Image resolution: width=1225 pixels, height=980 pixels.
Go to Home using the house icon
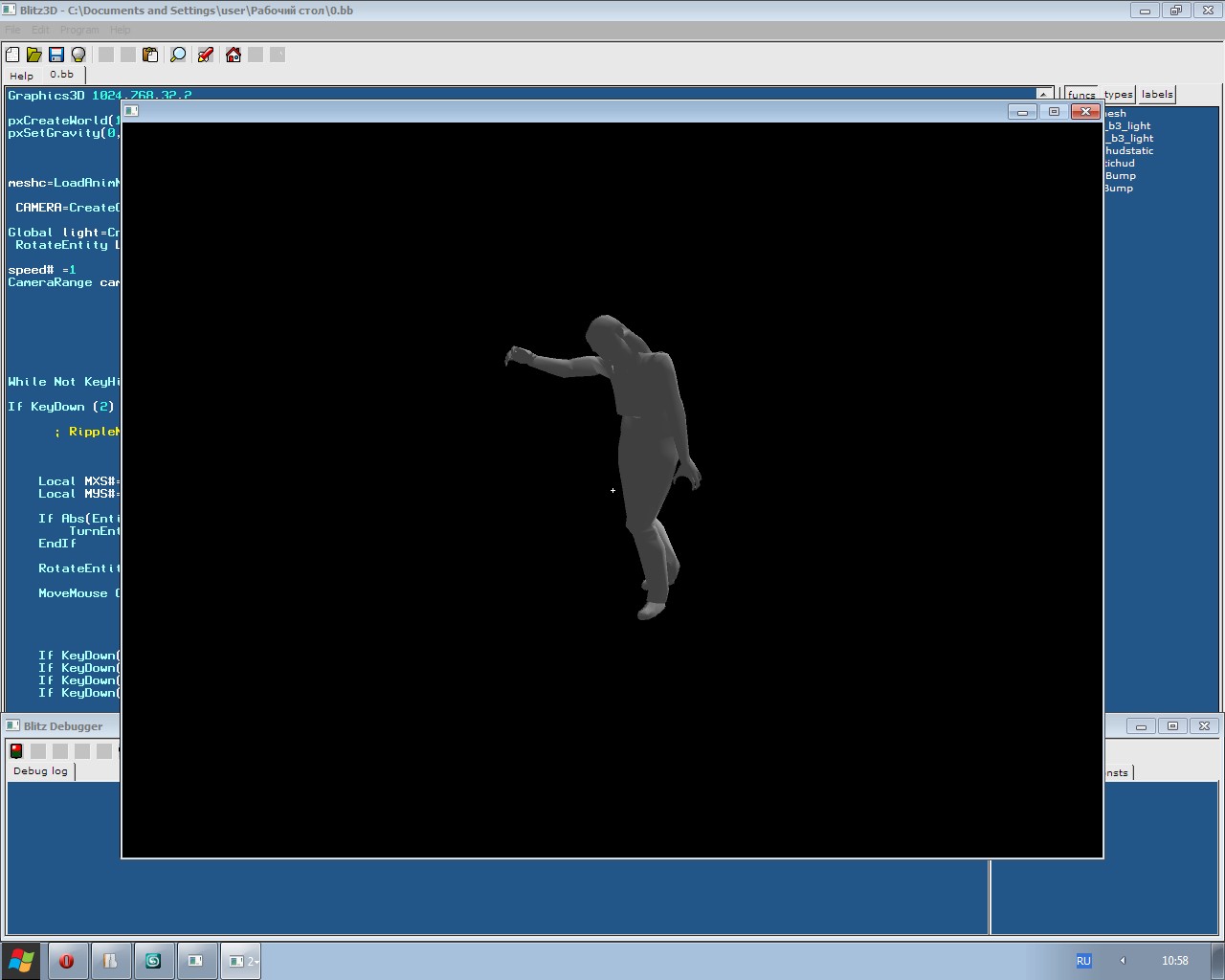pos(233,55)
